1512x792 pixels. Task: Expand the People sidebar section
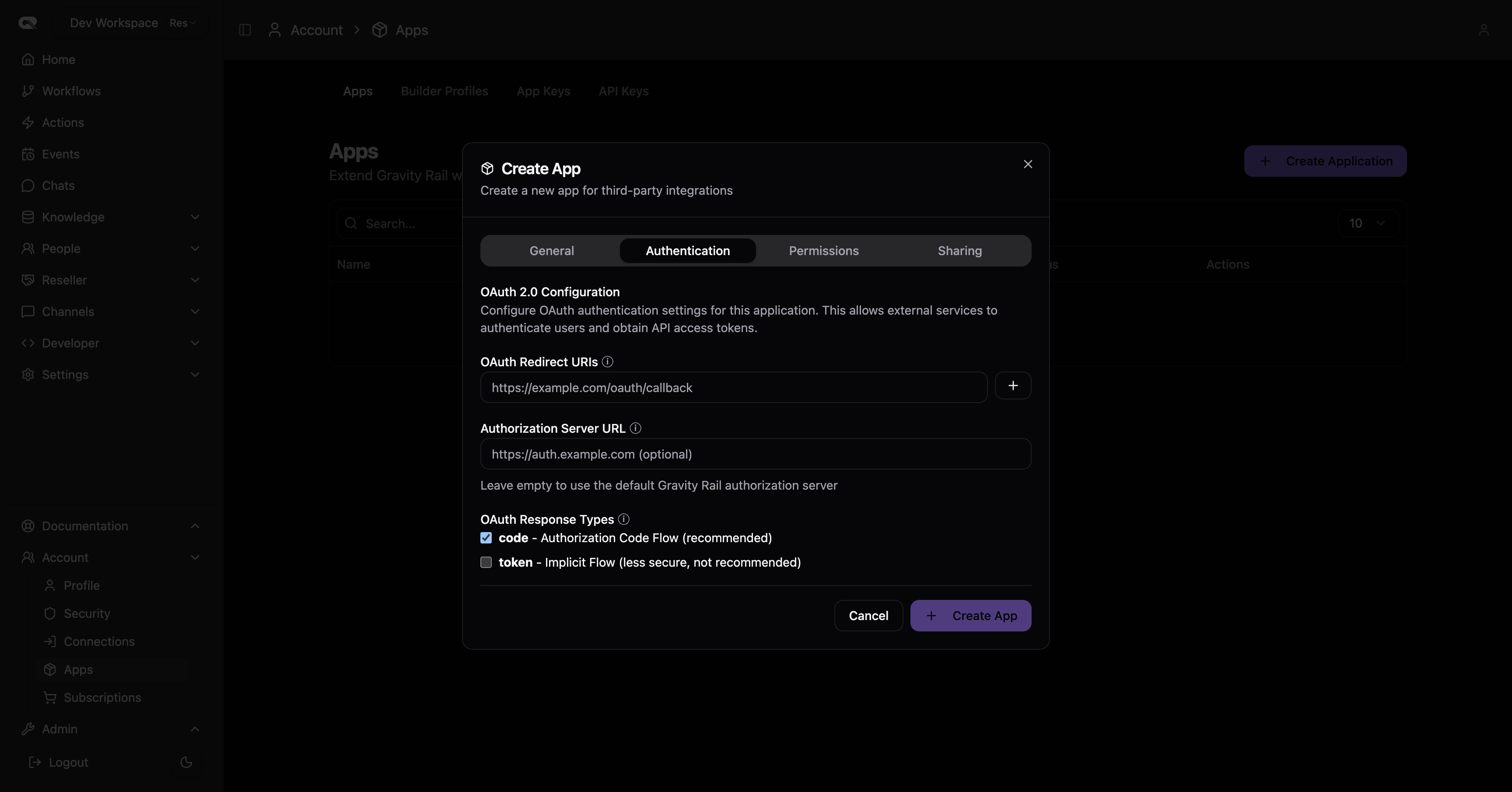pyautogui.click(x=195, y=249)
